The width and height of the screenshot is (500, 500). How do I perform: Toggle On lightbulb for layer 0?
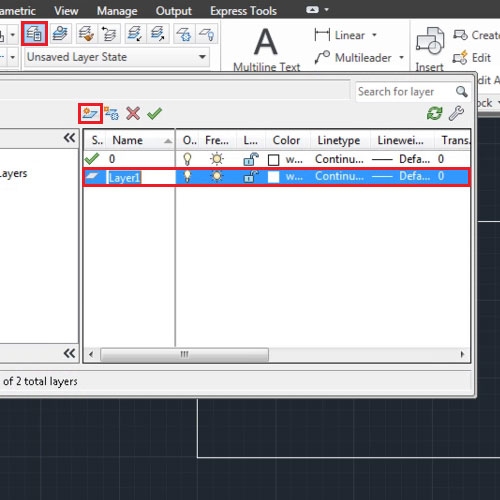[187, 159]
